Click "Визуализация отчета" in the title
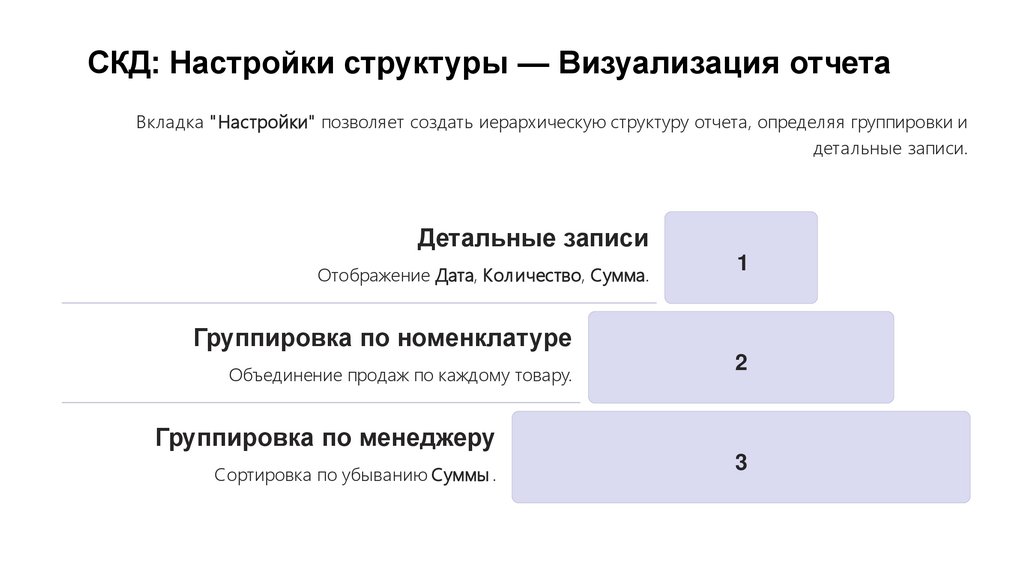The width and height of the screenshot is (1024, 574). (723, 64)
